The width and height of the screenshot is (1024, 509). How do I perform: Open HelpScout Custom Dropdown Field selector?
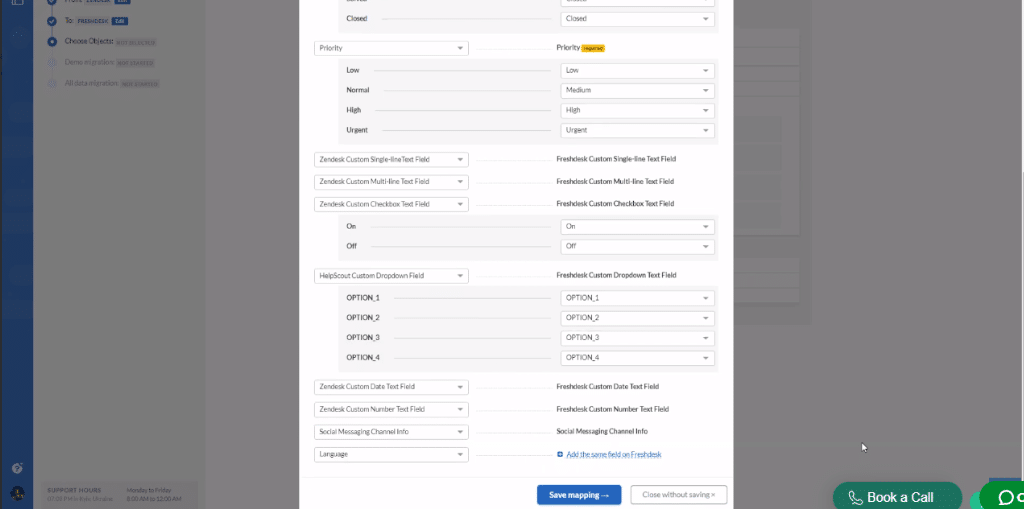click(391, 276)
